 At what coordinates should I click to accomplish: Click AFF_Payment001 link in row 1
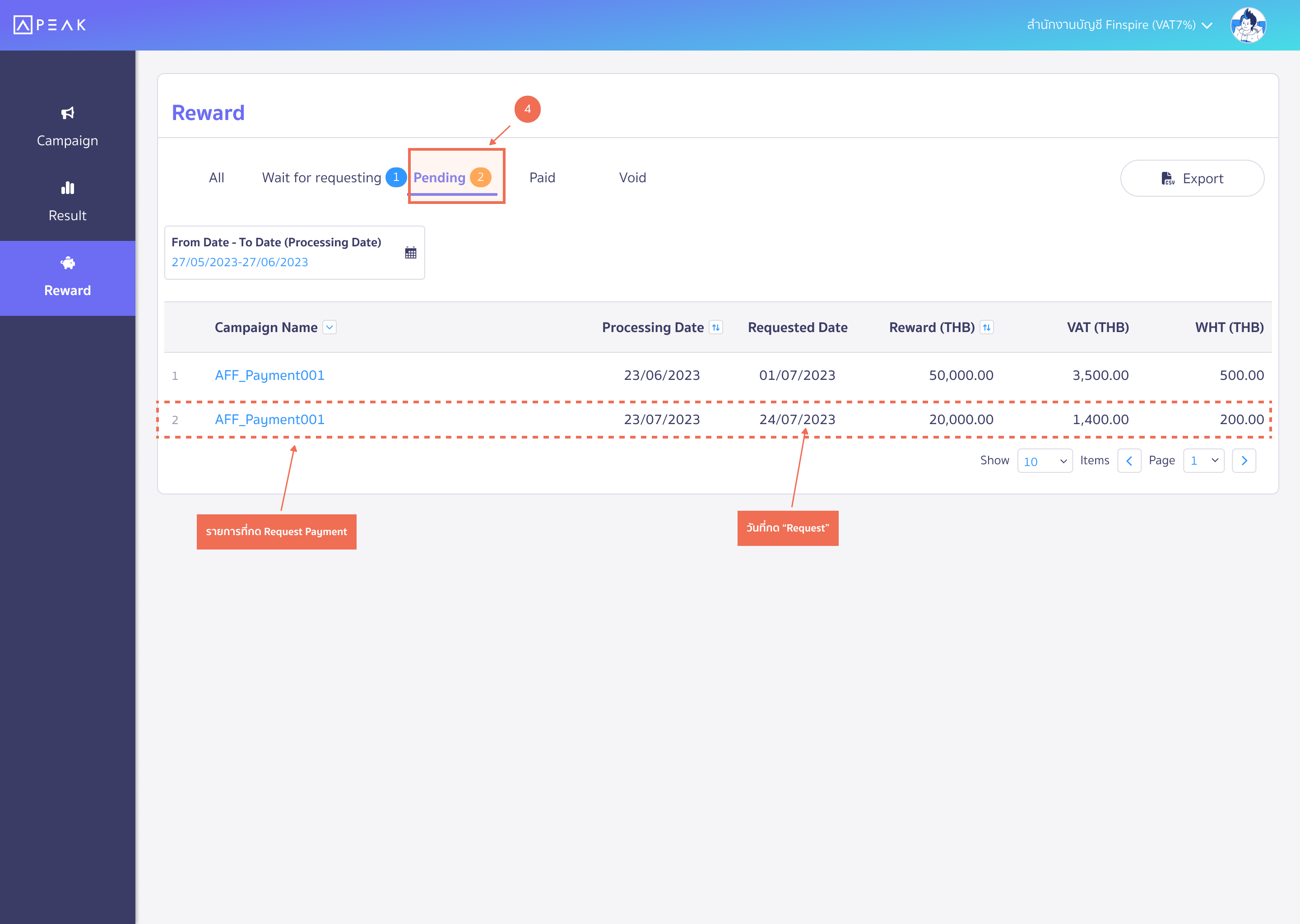[269, 374]
